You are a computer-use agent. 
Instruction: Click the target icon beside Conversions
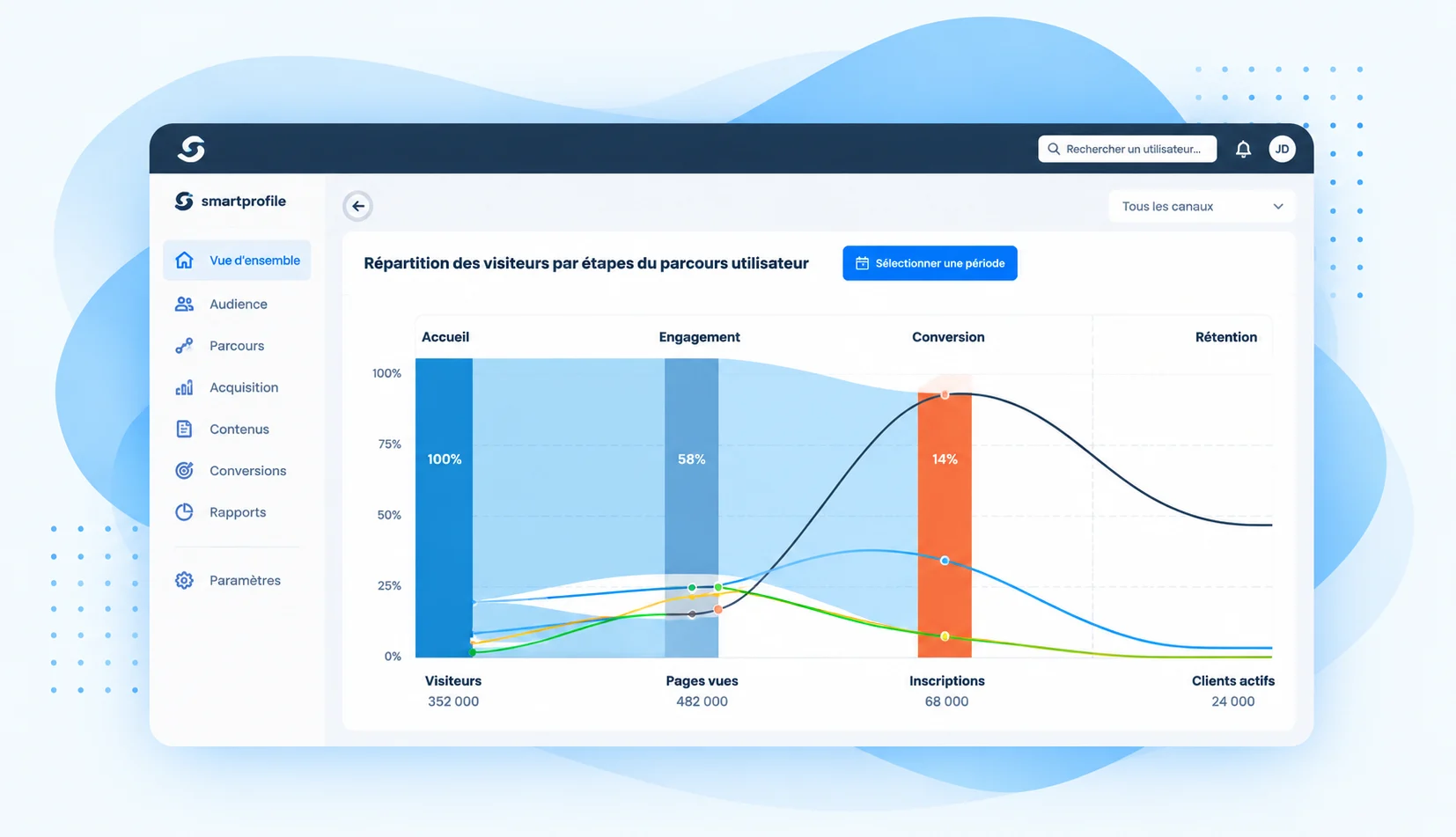184,471
